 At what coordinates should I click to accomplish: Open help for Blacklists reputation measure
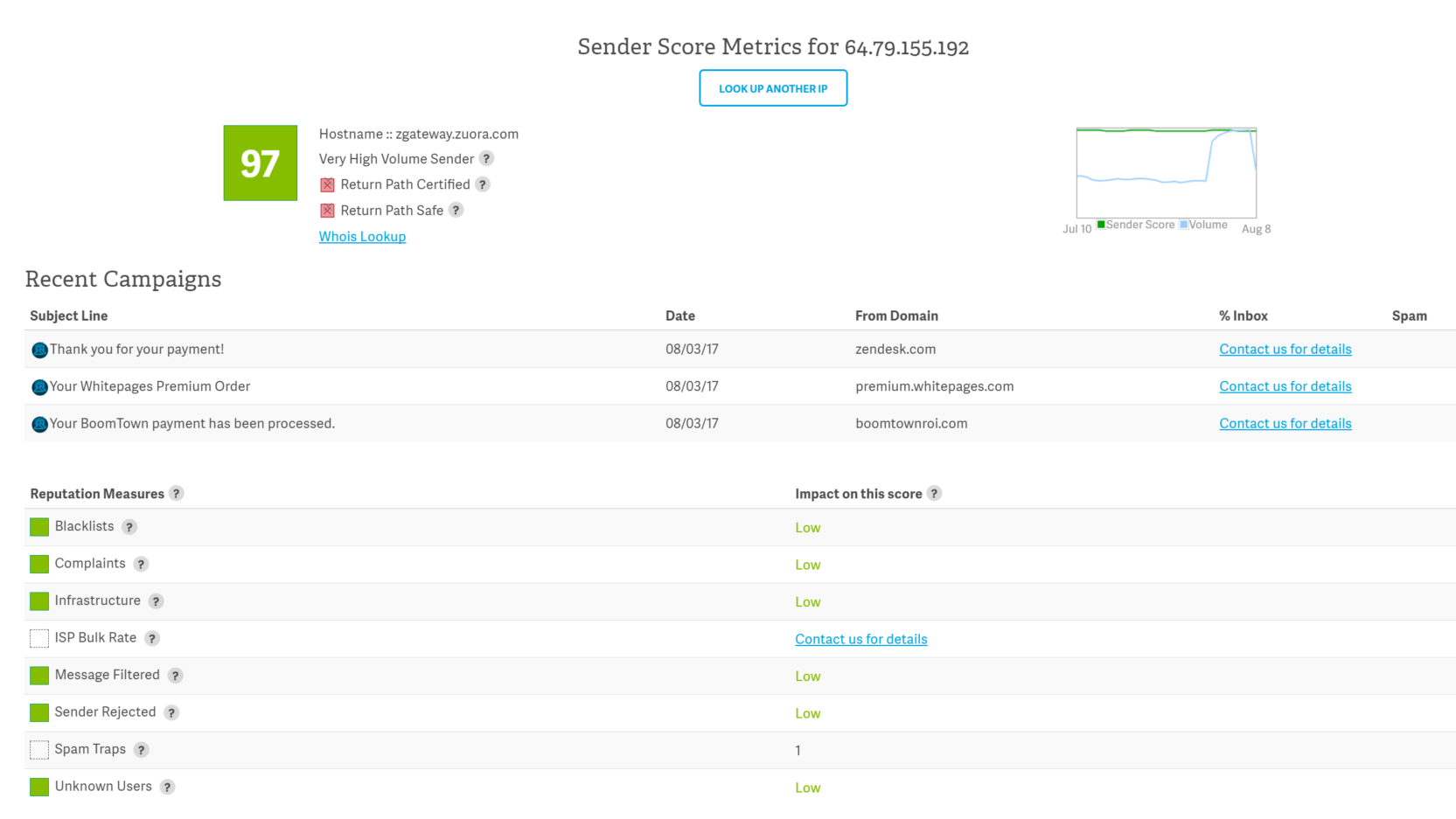pyautogui.click(x=129, y=527)
